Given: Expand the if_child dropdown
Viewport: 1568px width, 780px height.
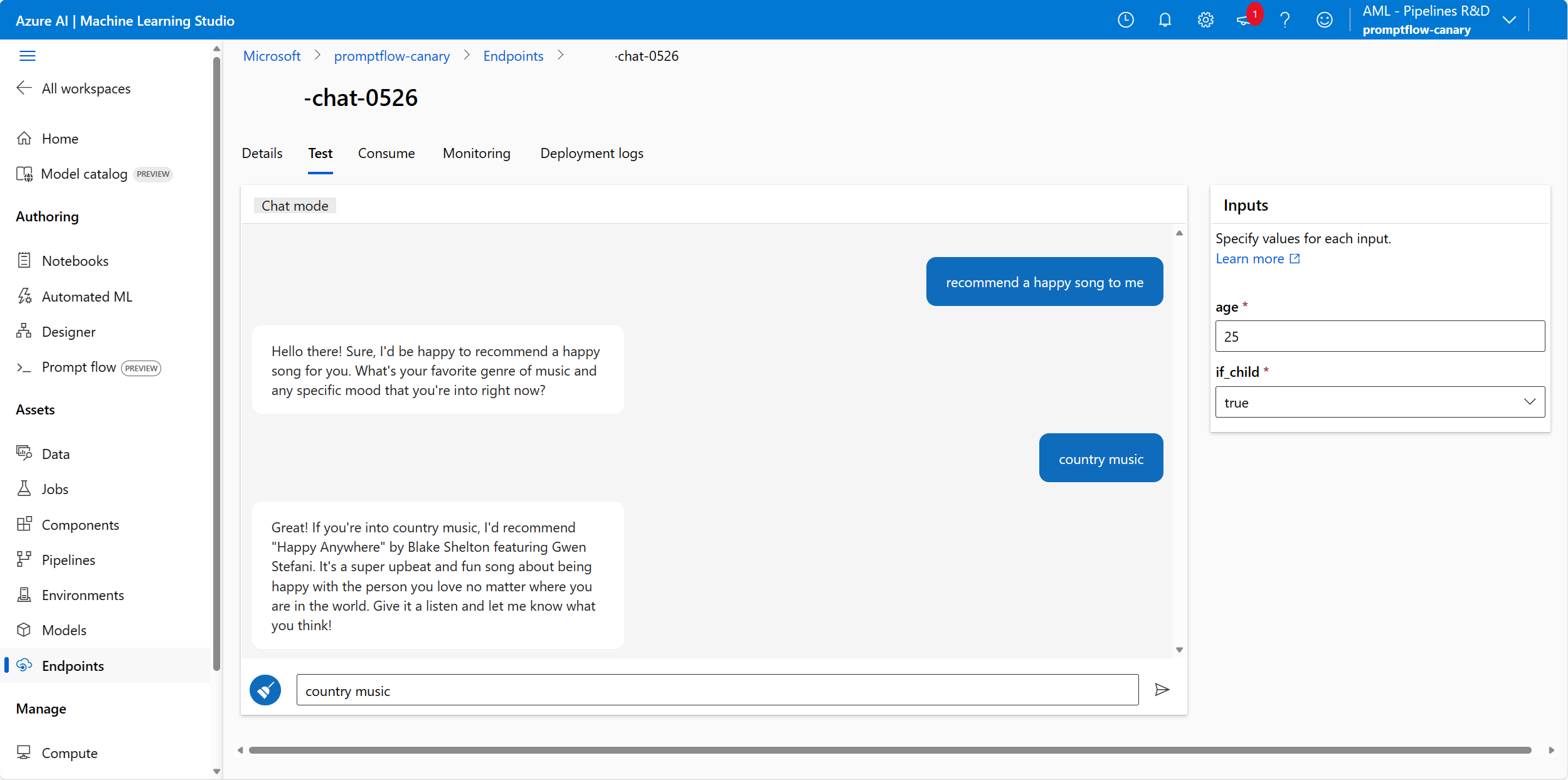Looking at the screenshot, I should [x=1379, y=402].
